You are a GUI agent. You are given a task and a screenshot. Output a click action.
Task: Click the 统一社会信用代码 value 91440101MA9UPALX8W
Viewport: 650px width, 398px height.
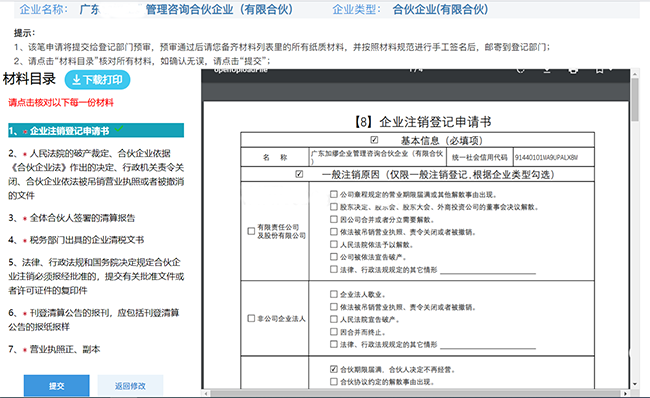click(x=546, y=158)
